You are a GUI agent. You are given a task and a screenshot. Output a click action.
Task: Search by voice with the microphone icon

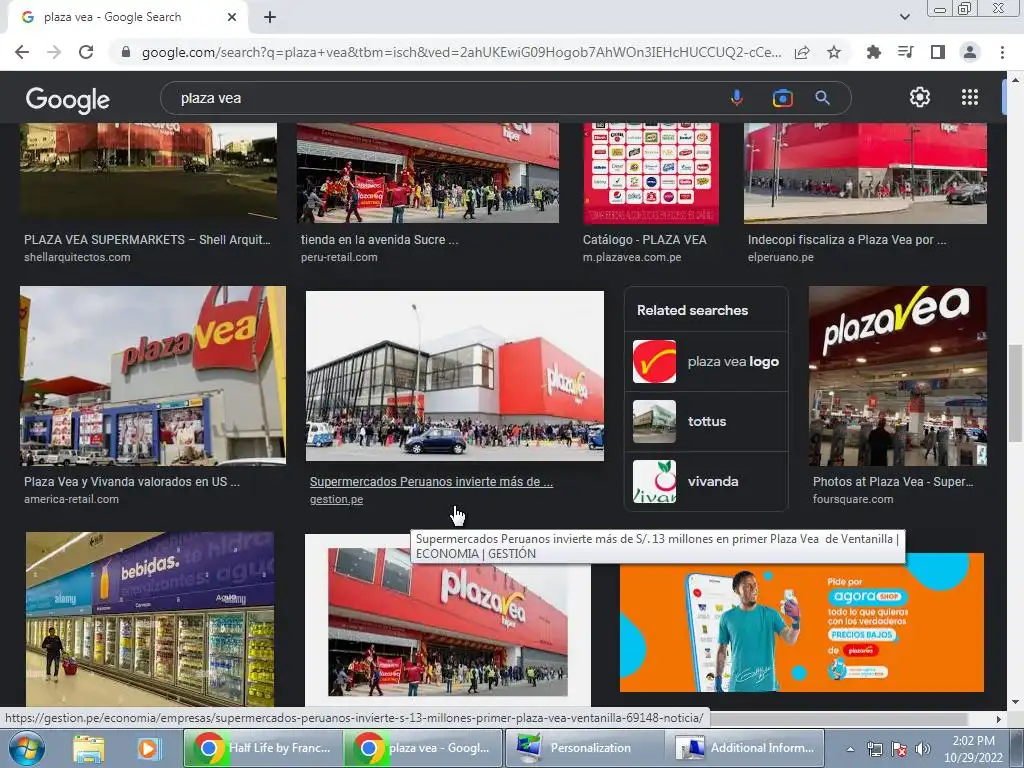pos(737,98)
